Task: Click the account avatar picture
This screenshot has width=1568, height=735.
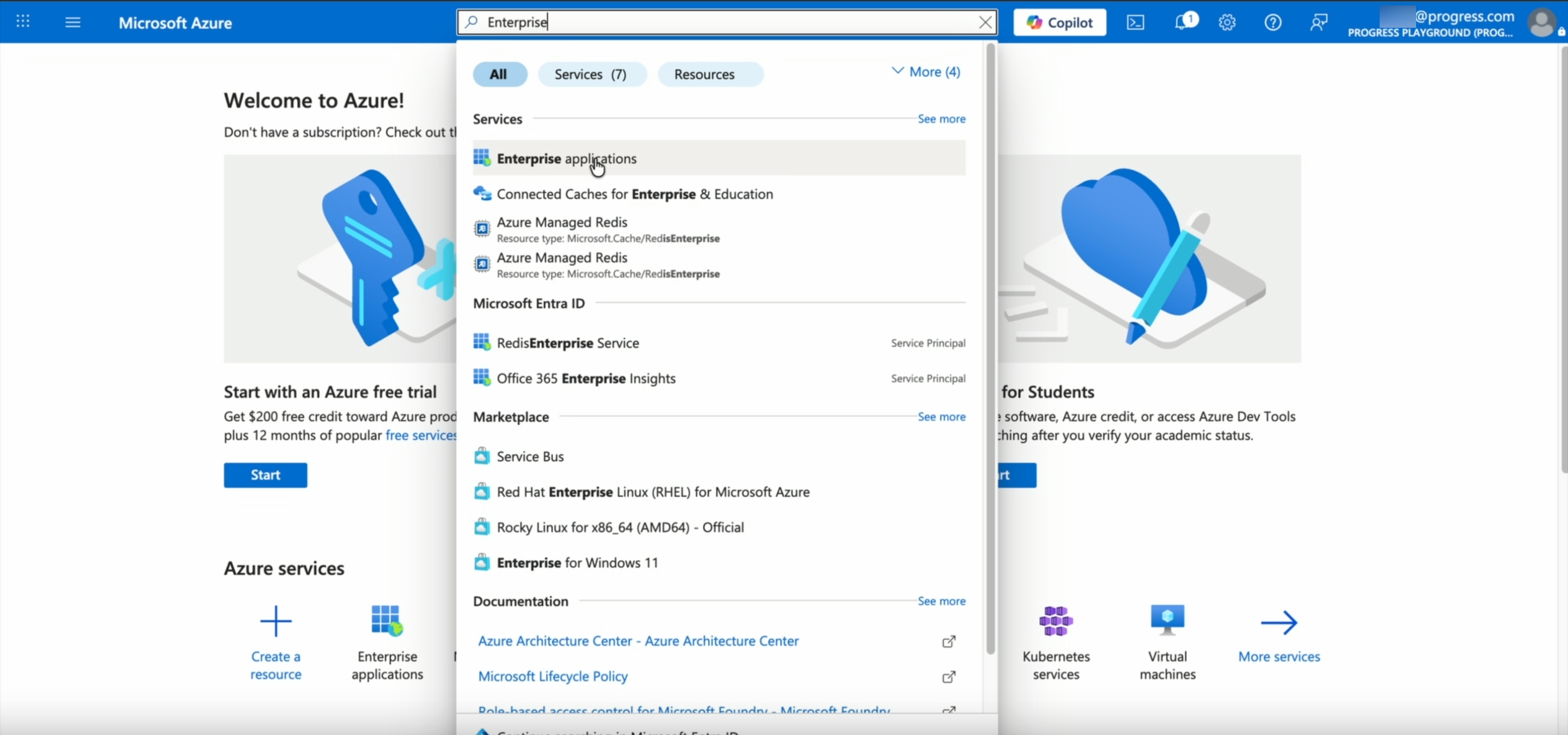Action: click(1541, 22)
